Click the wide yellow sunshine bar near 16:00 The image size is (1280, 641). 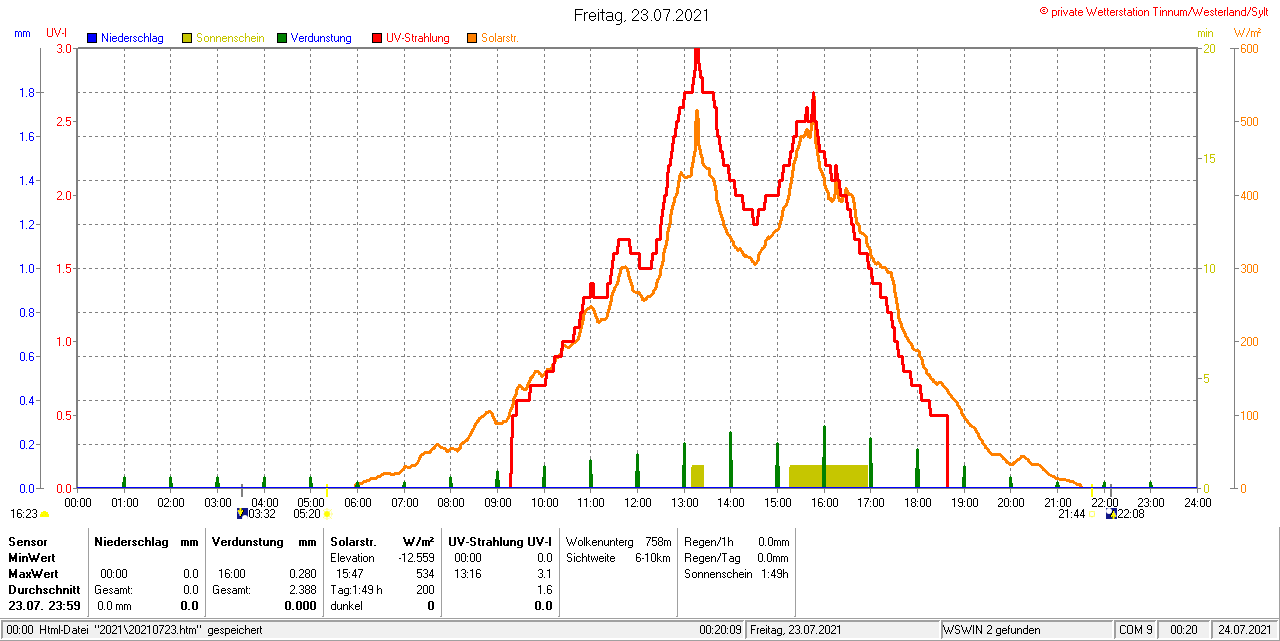pyautogui.click(x=828, y=476)
